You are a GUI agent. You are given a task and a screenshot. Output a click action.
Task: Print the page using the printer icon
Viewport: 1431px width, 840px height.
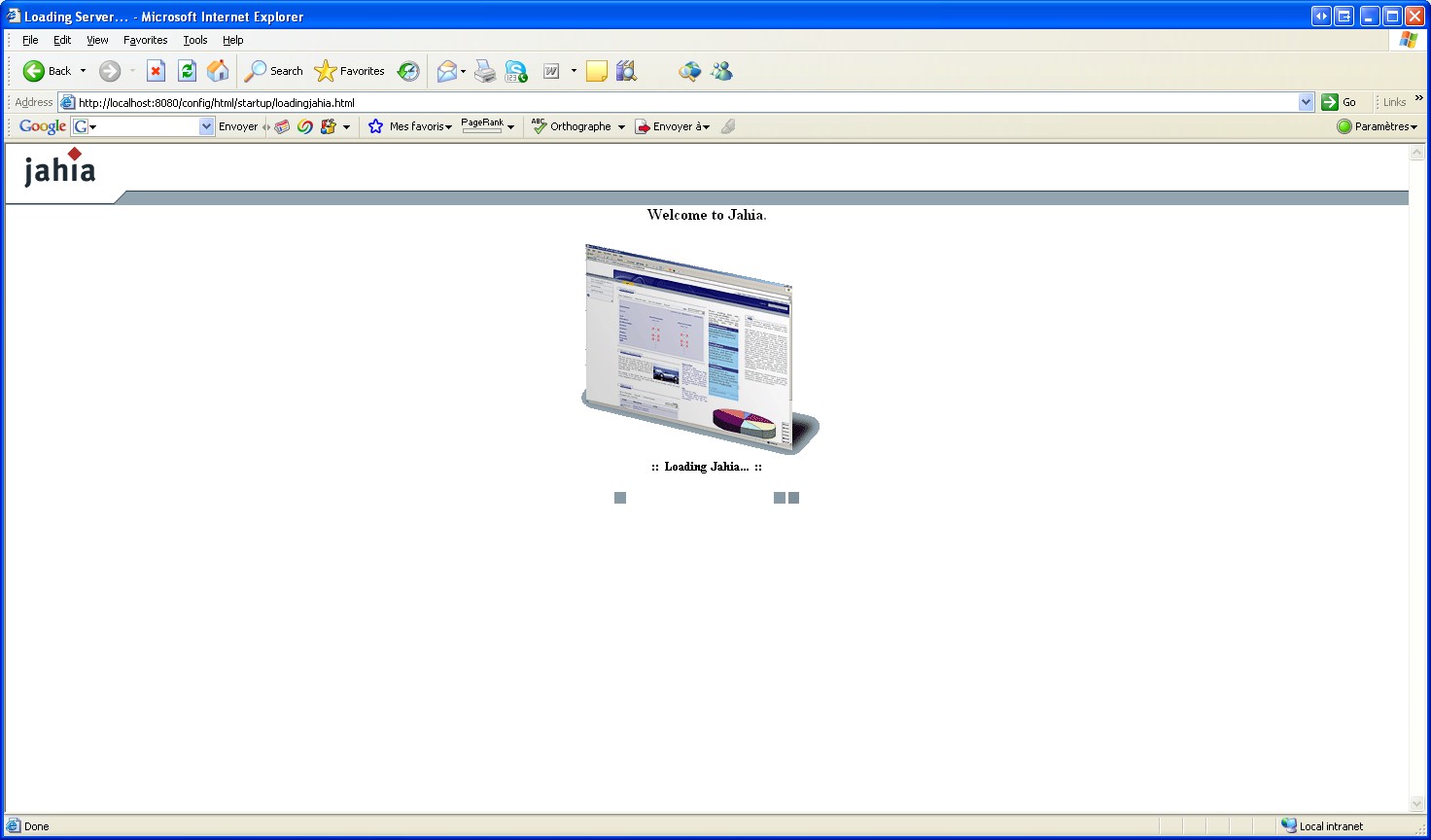click(485, 71)
